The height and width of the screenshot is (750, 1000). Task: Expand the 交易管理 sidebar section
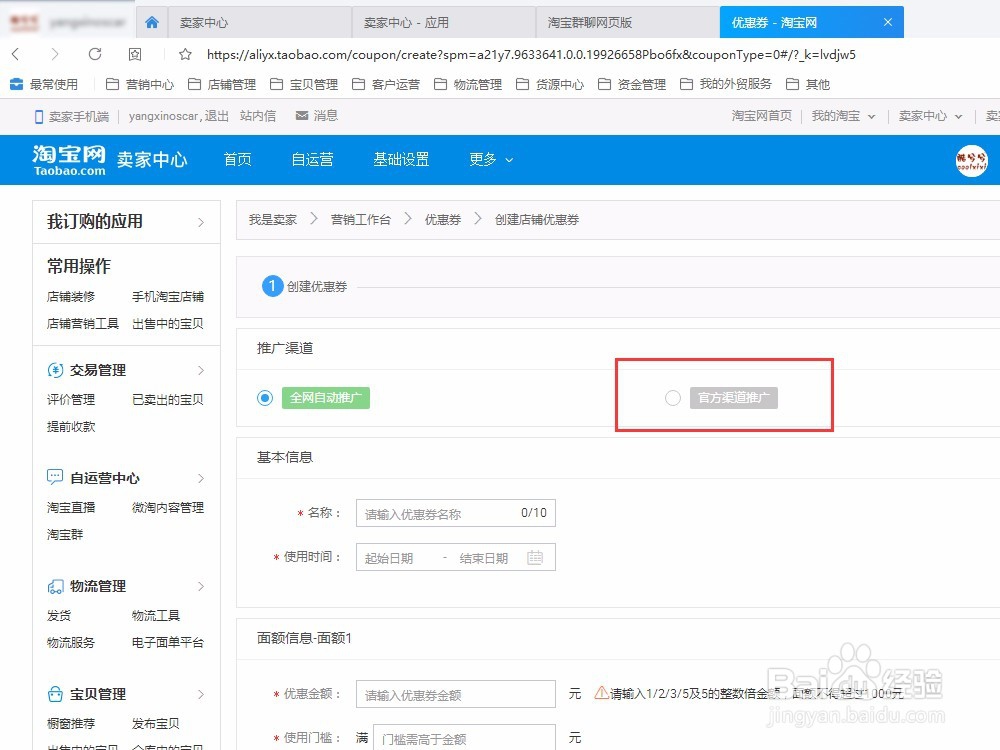95,369
